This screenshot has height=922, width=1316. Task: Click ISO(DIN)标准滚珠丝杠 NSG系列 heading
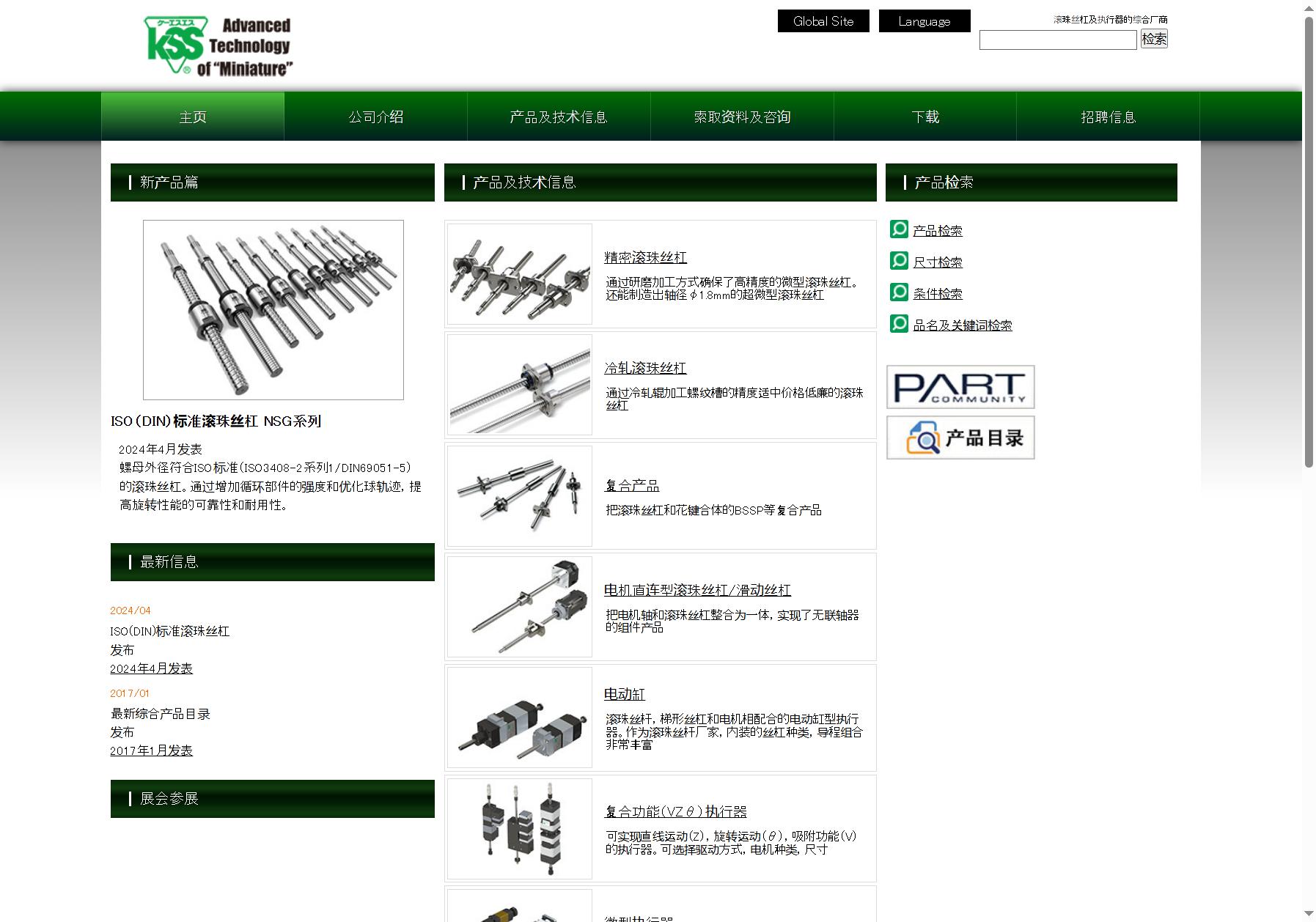216,421
